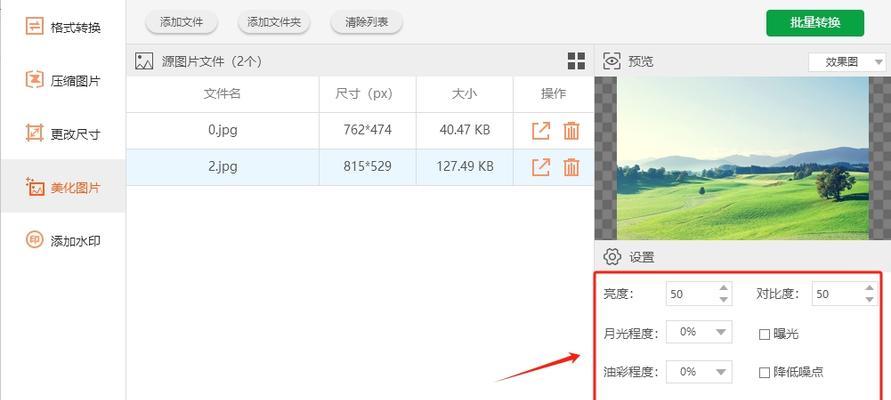This screenshot has height=400, width=891.
Task: Click the 762*474 size cell
Action: pyautogui.click(x=368, y=130)
